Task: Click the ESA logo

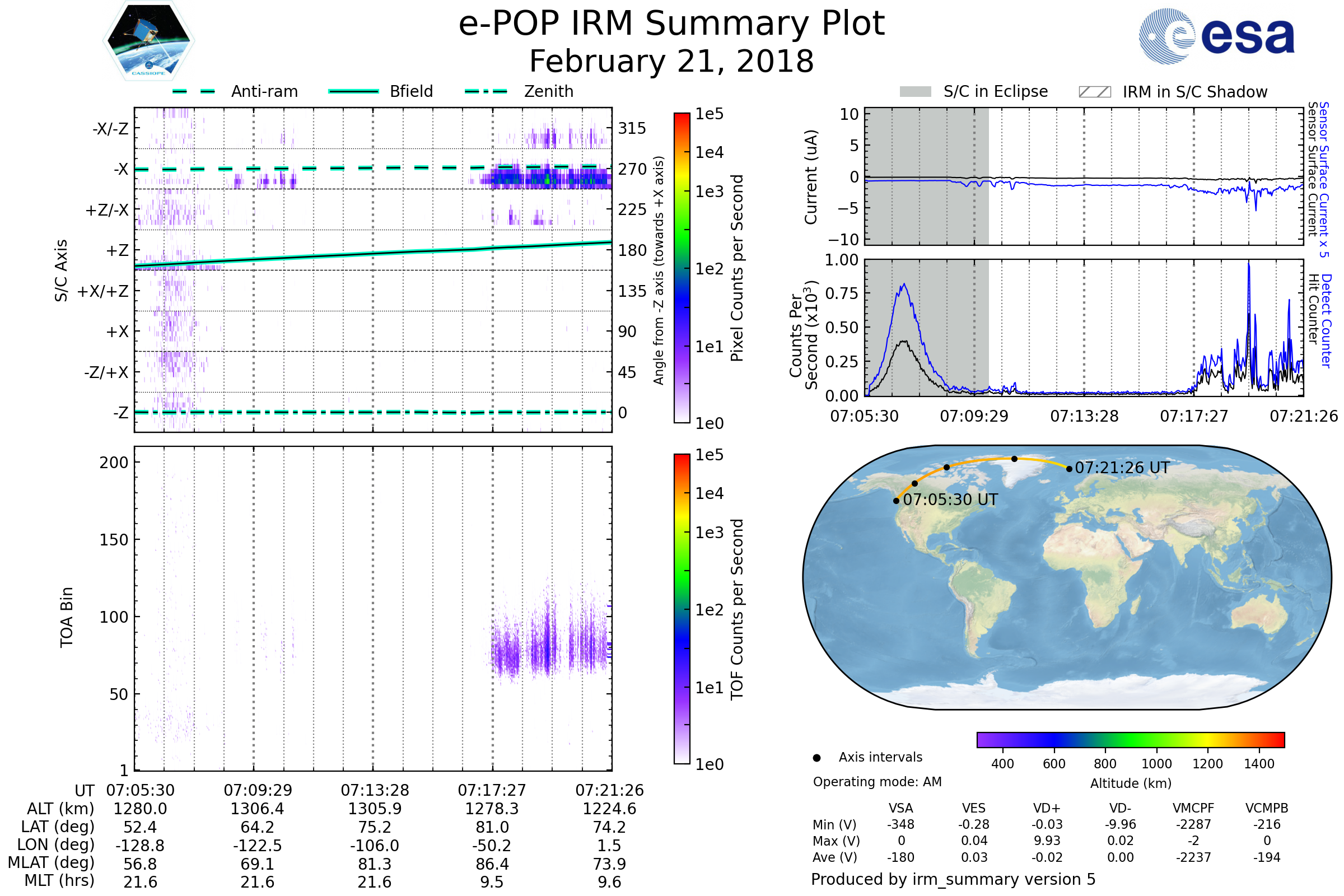Action: point(1217,35)
